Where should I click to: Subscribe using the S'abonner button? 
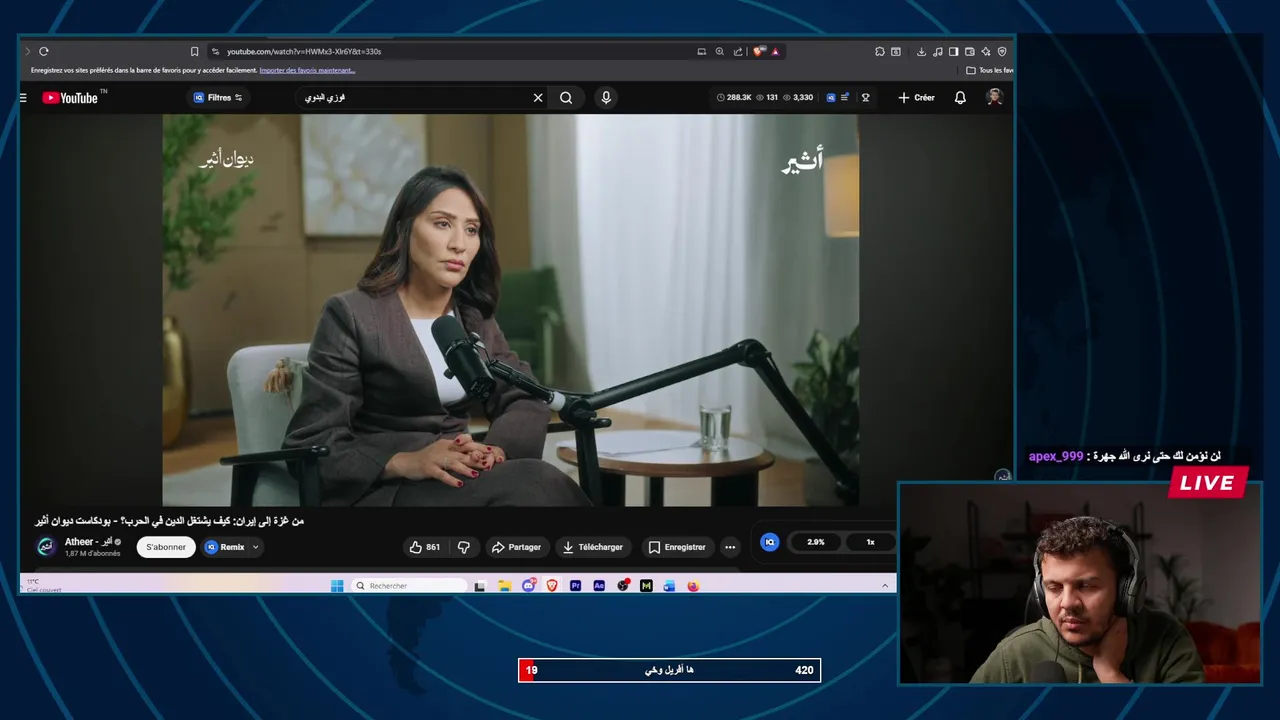tap(166, 547)
